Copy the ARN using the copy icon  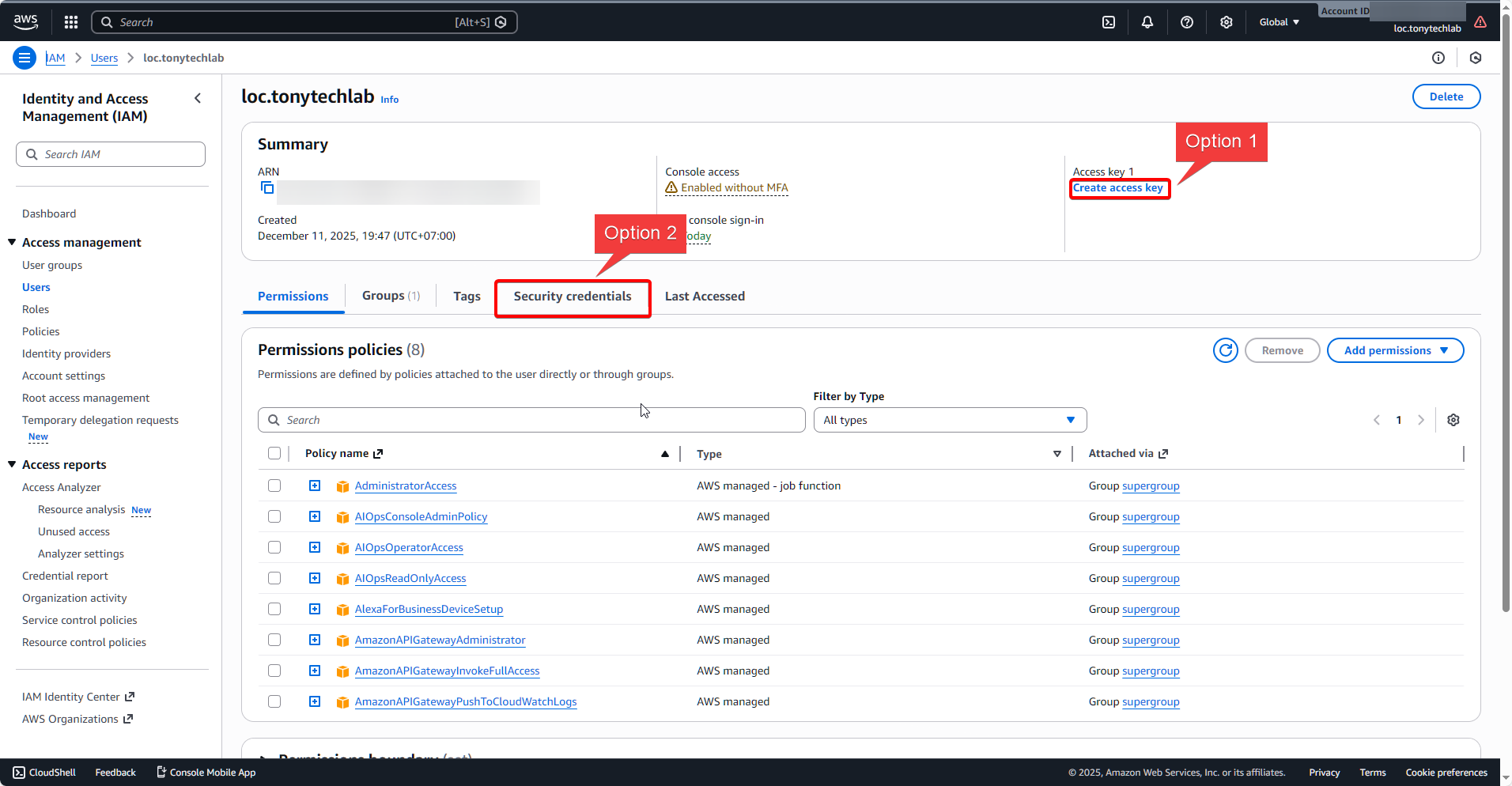(x=267, y=188)
